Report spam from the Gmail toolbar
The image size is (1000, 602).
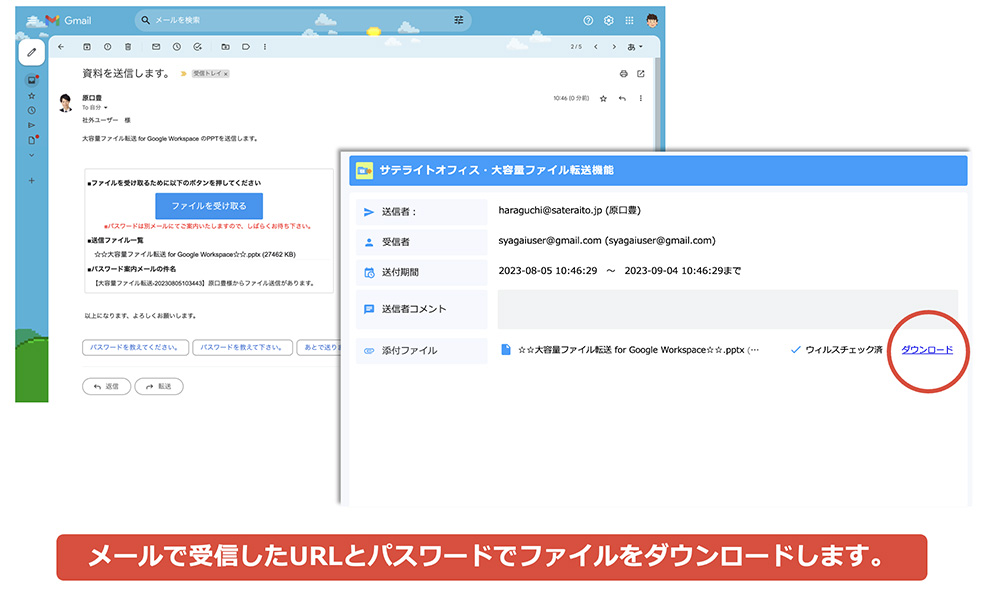click(x=107, y=47)
